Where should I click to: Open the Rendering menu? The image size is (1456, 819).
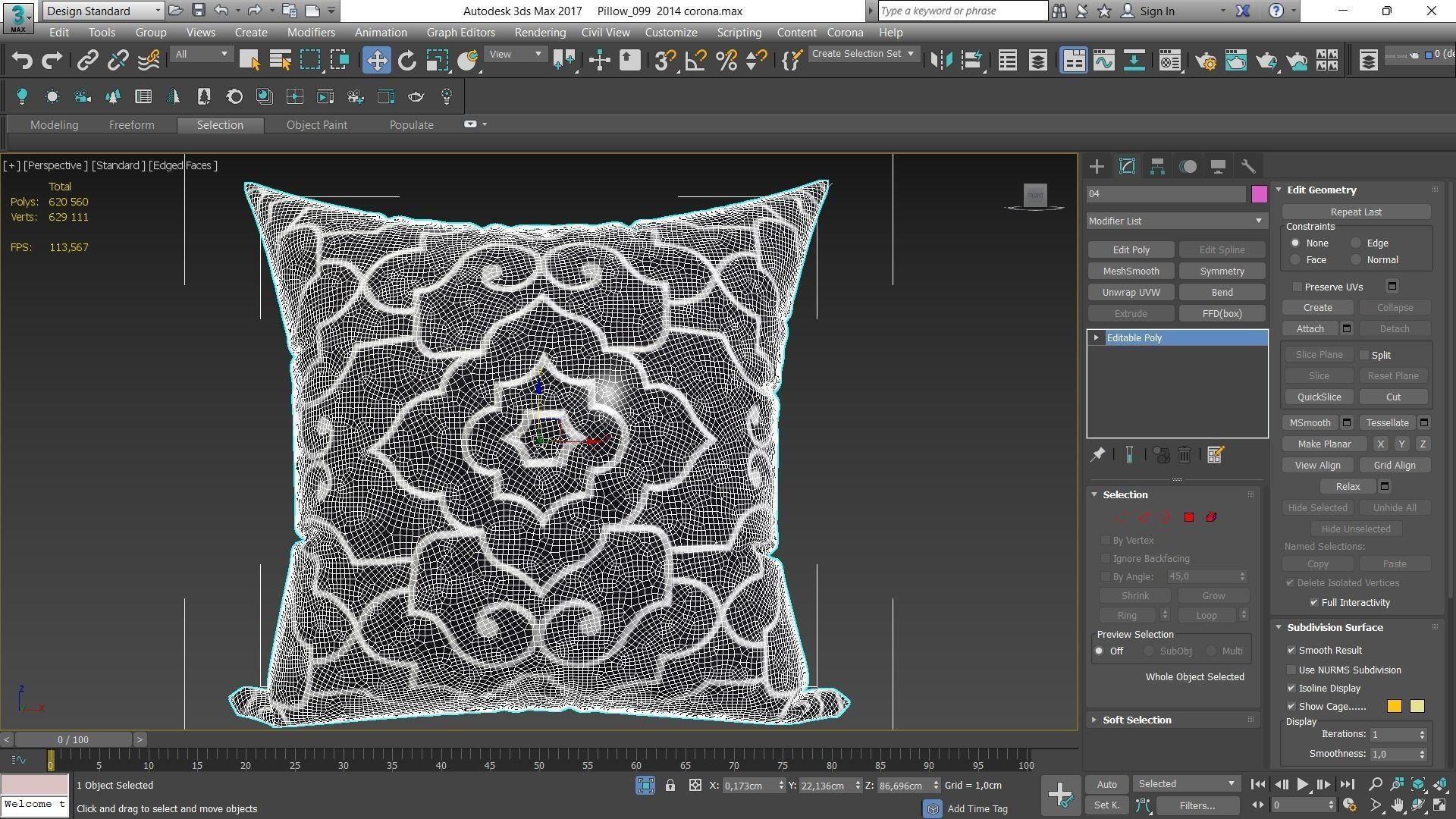point(540,33)
